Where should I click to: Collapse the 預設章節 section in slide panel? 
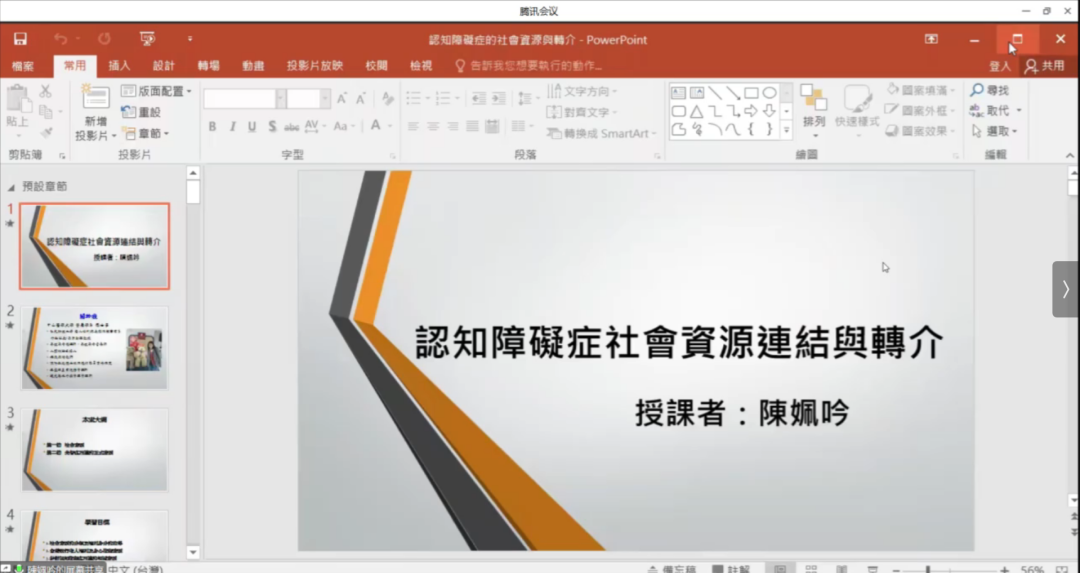12,187
